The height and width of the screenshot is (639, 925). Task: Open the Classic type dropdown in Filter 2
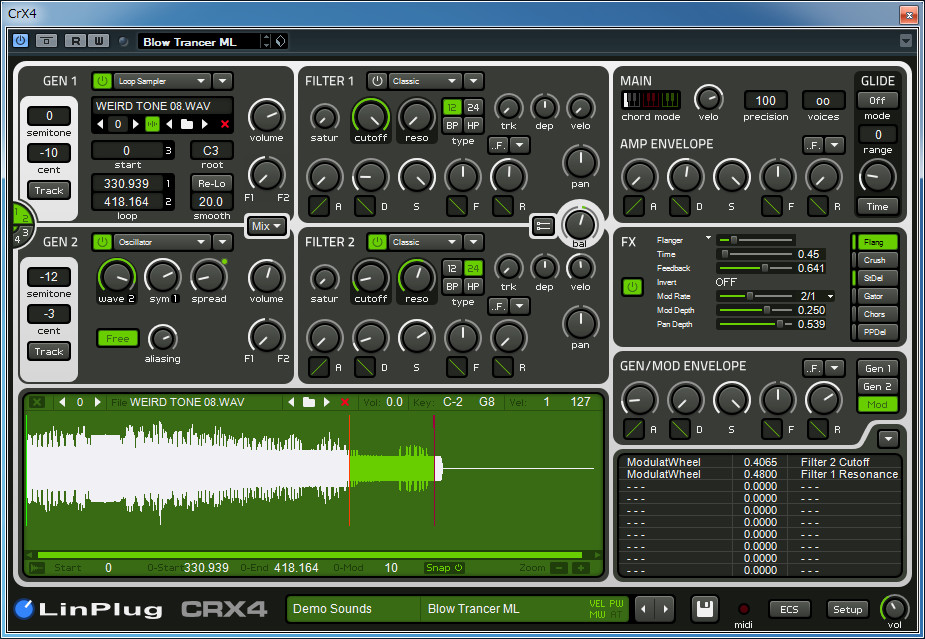click(x=424, y=242)
